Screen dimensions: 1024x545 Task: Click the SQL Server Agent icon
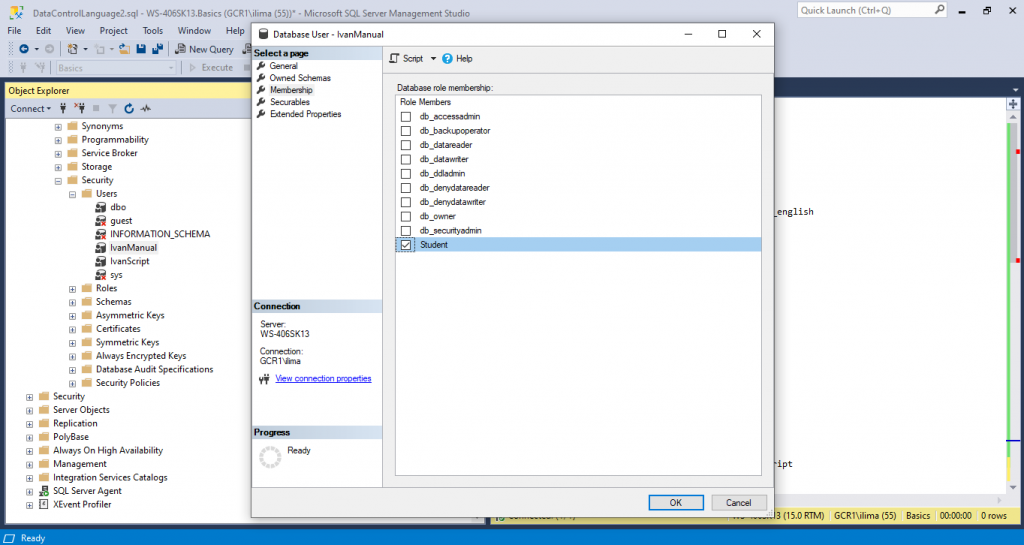(44, 491)
